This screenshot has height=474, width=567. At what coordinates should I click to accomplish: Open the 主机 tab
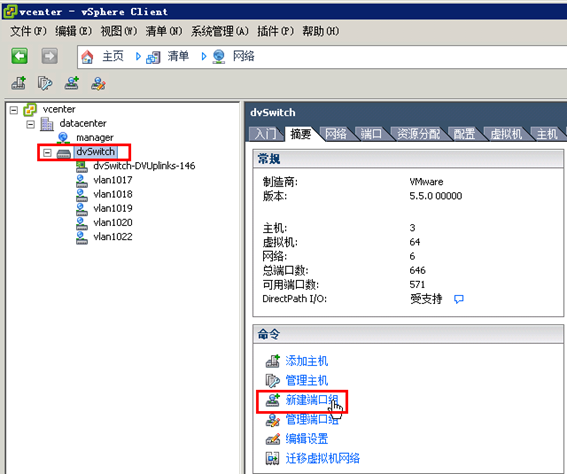tap(547, 134)
